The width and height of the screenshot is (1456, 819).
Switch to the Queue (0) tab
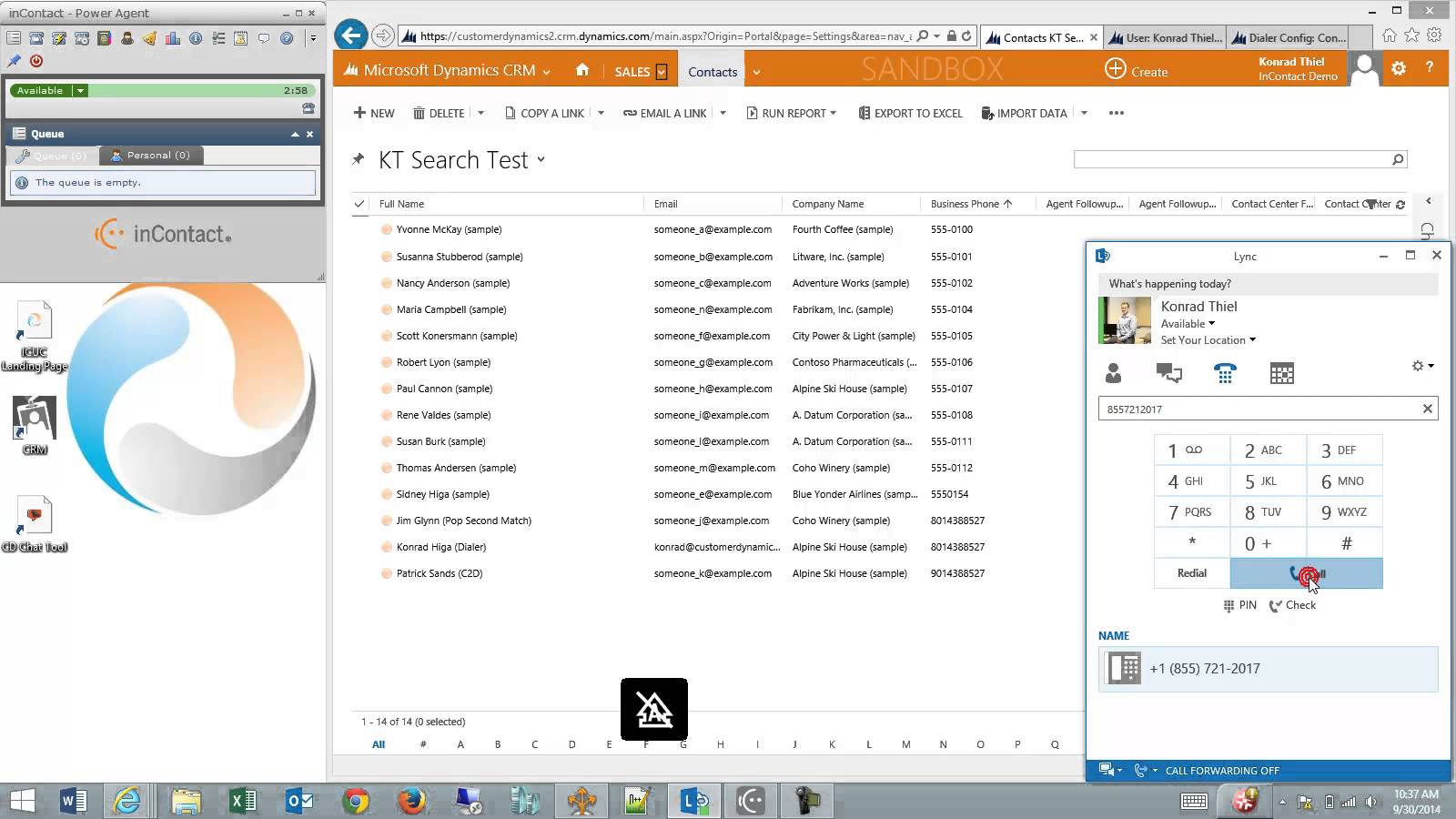51,156
